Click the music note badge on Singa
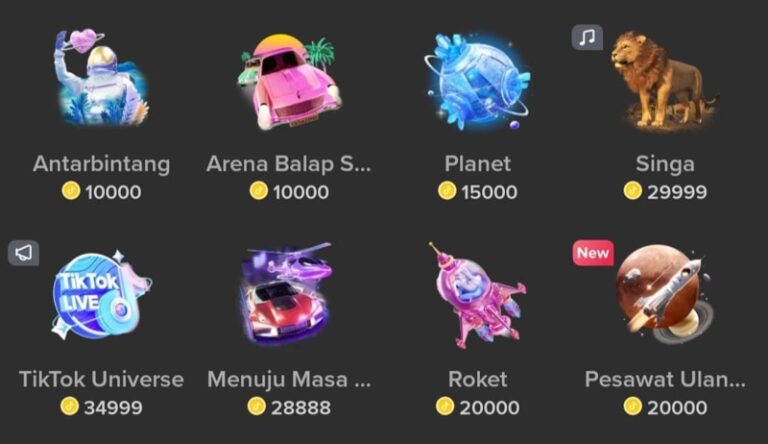This screenshot has width=768, height=444. point(587,37)
